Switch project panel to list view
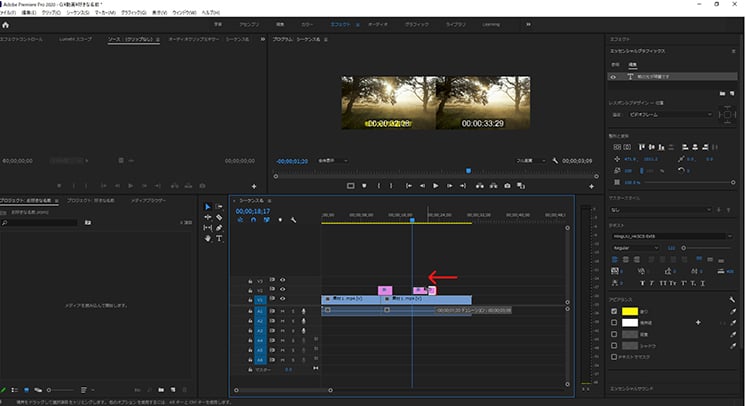The width and height of the screenshot is (750, 406). coord(14,390)
